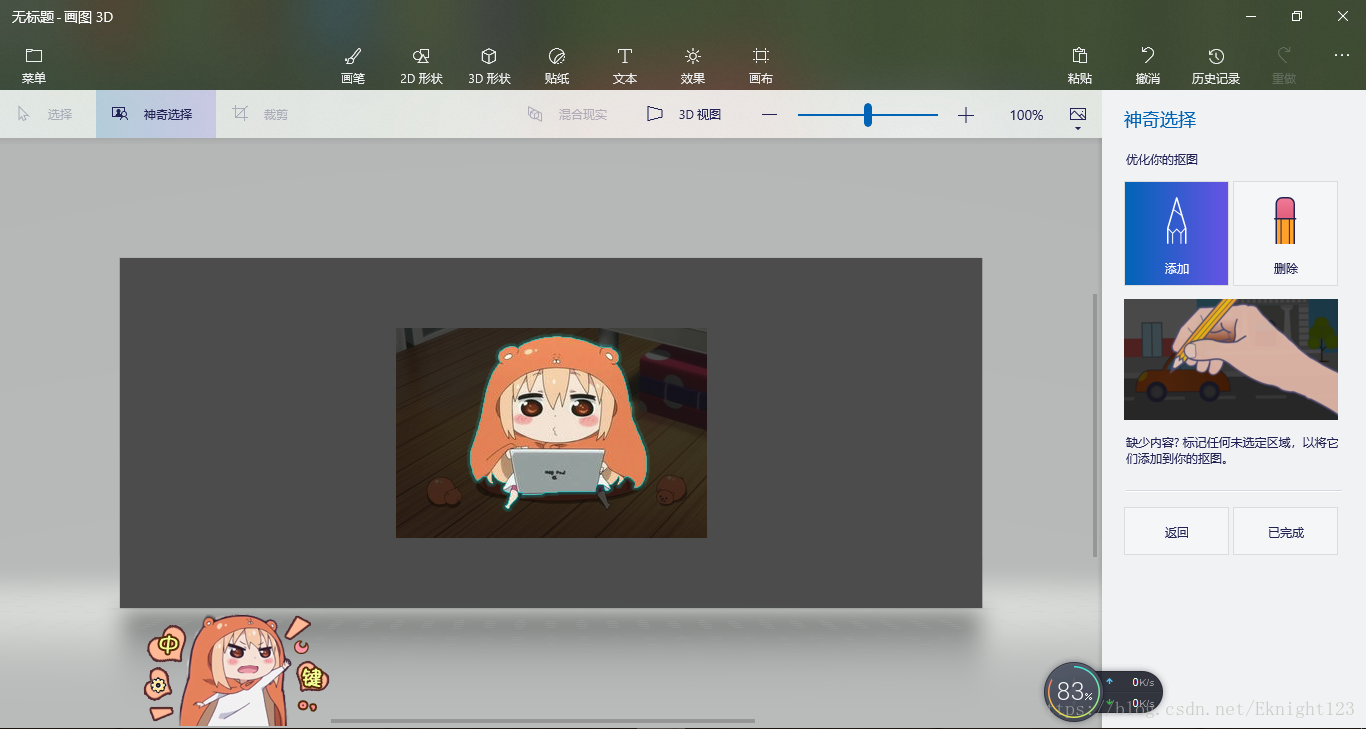Open the 画布 canvas tab
This screenshot has width=1366, height=729.
[761, 65]
